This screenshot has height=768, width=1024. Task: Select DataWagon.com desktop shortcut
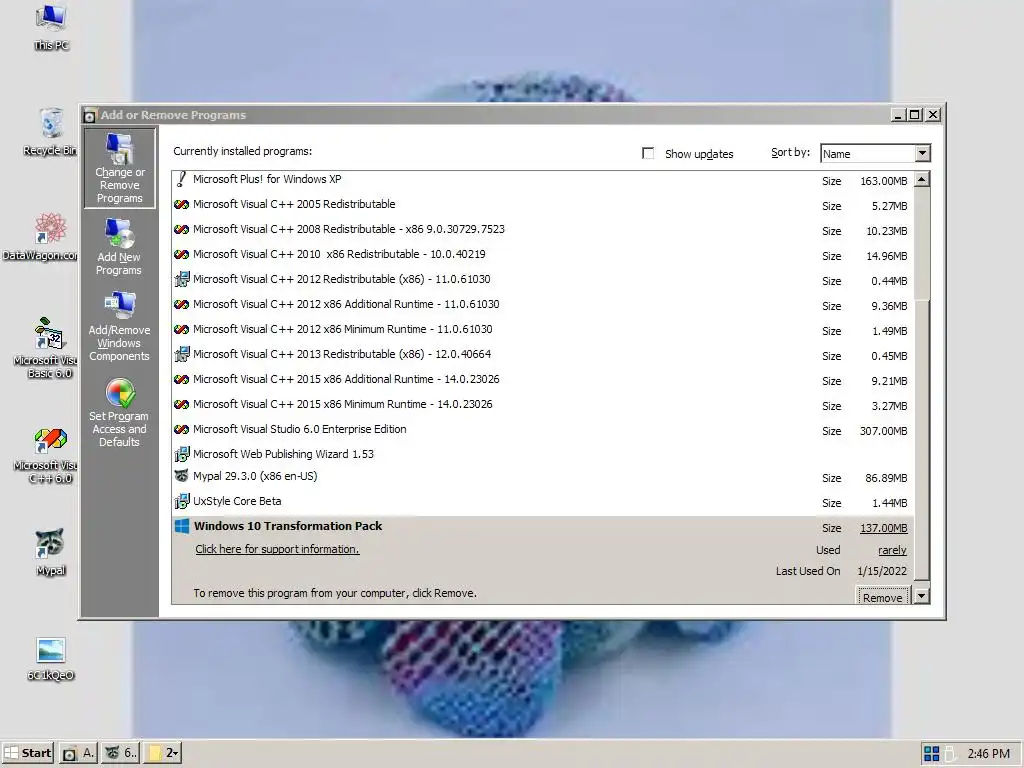(x=40, y=237)
